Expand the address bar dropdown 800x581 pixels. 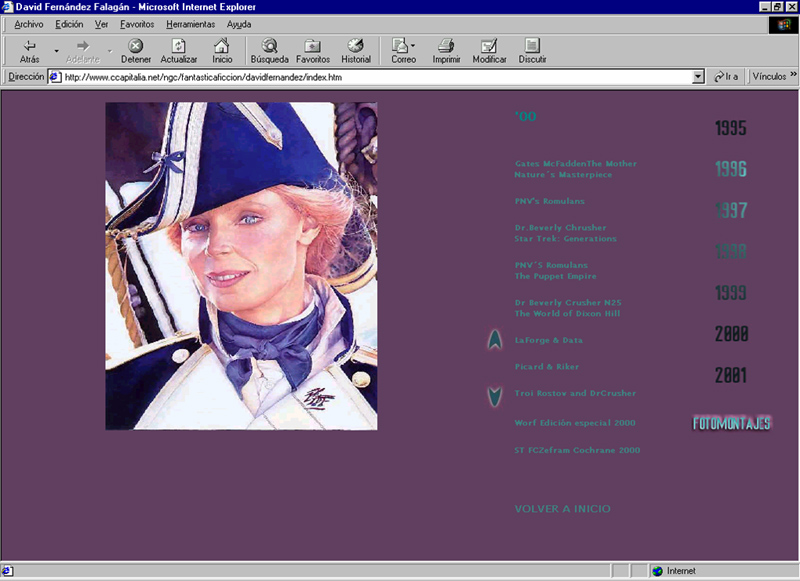coord(698,77)
